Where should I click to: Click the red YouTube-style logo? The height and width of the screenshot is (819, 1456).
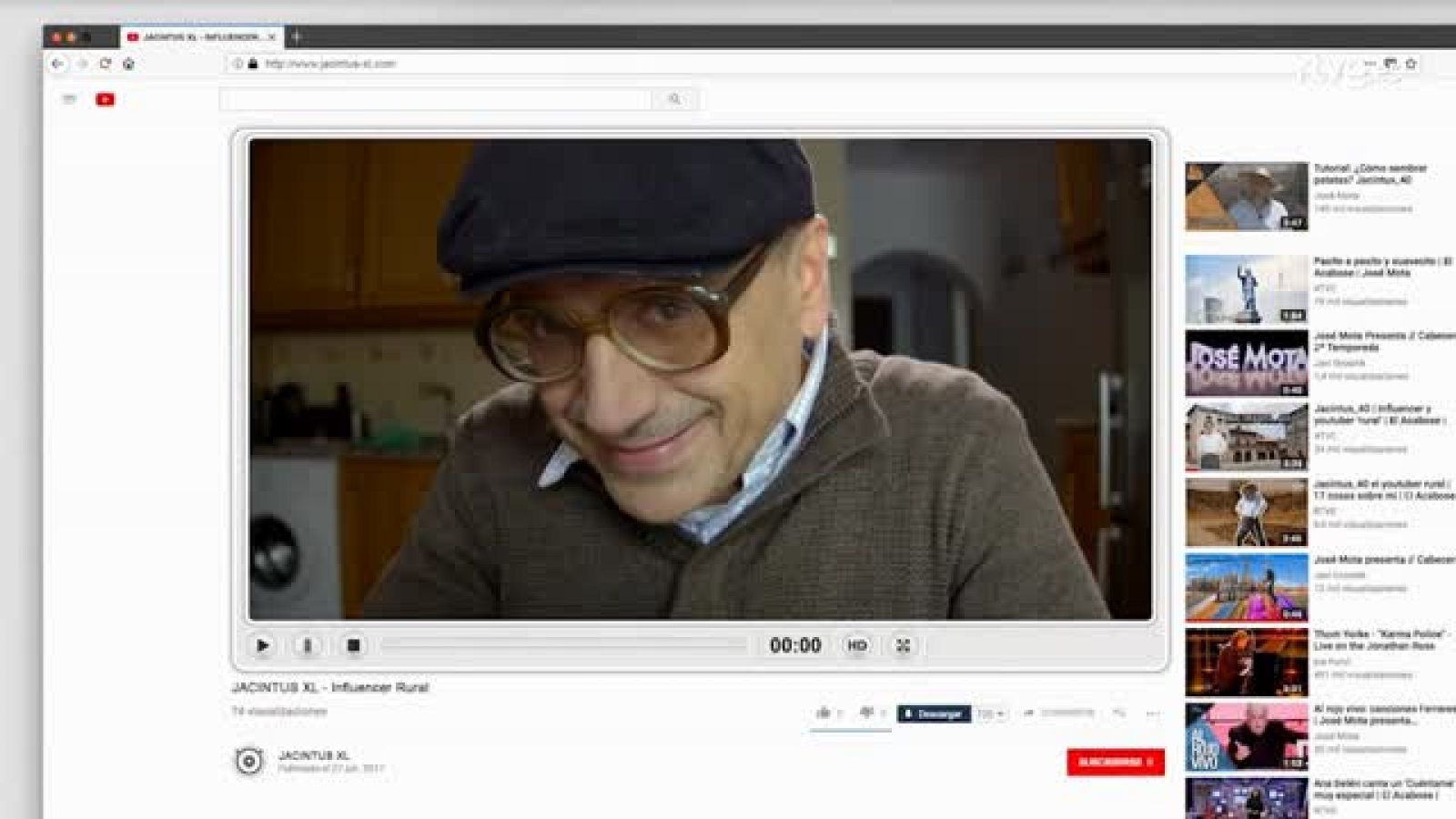point(106,99)
